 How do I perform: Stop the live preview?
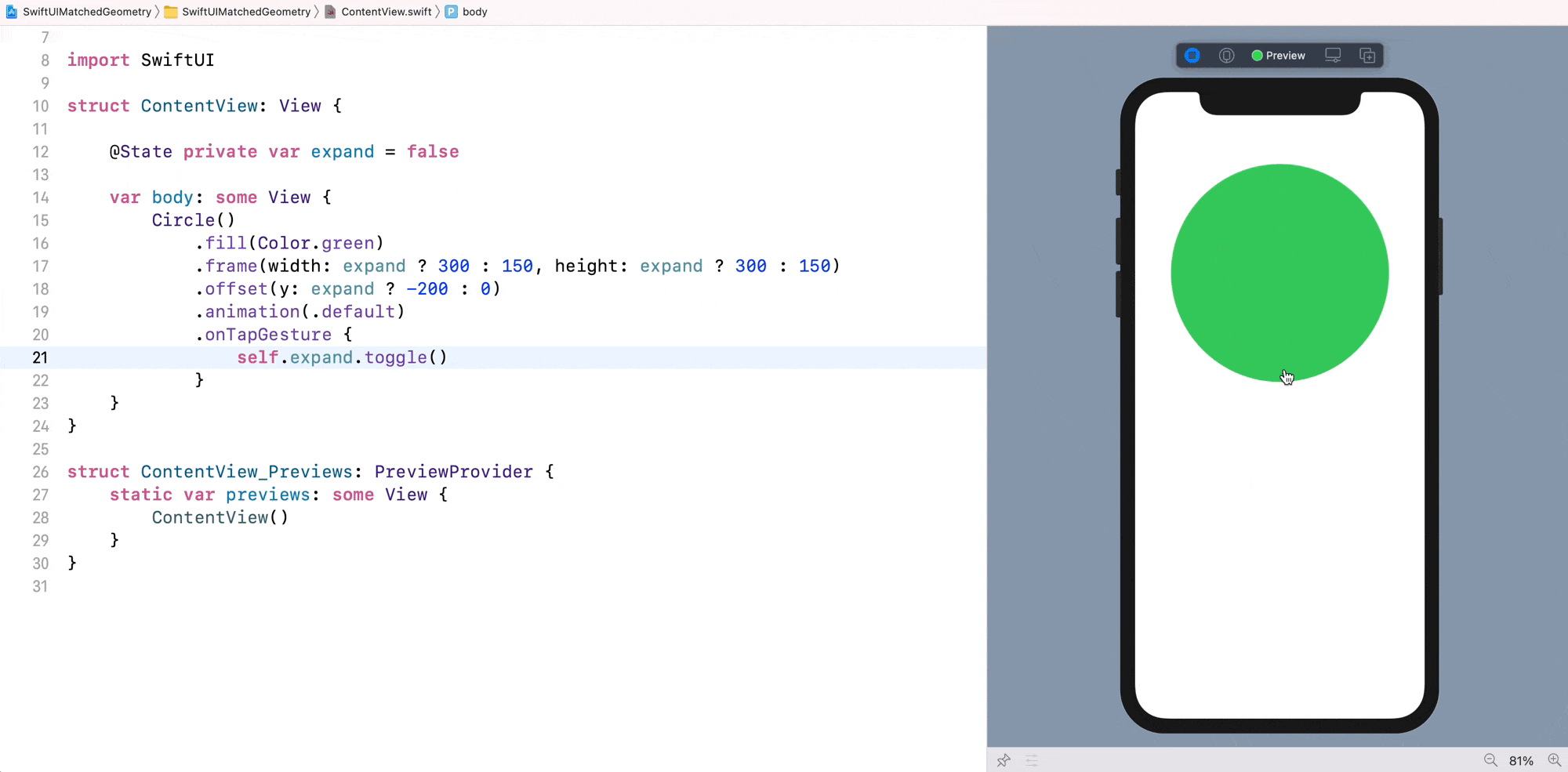tap(1192, 56)
